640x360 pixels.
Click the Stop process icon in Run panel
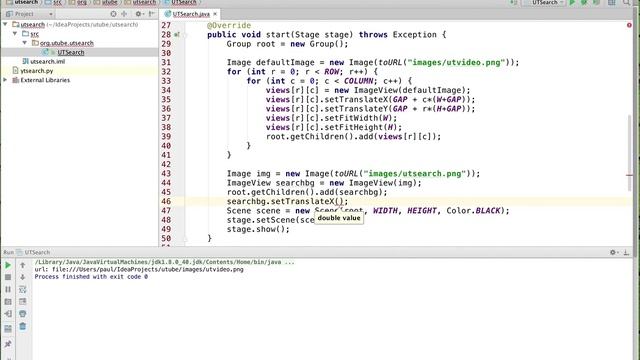click(x=8, y=278)
